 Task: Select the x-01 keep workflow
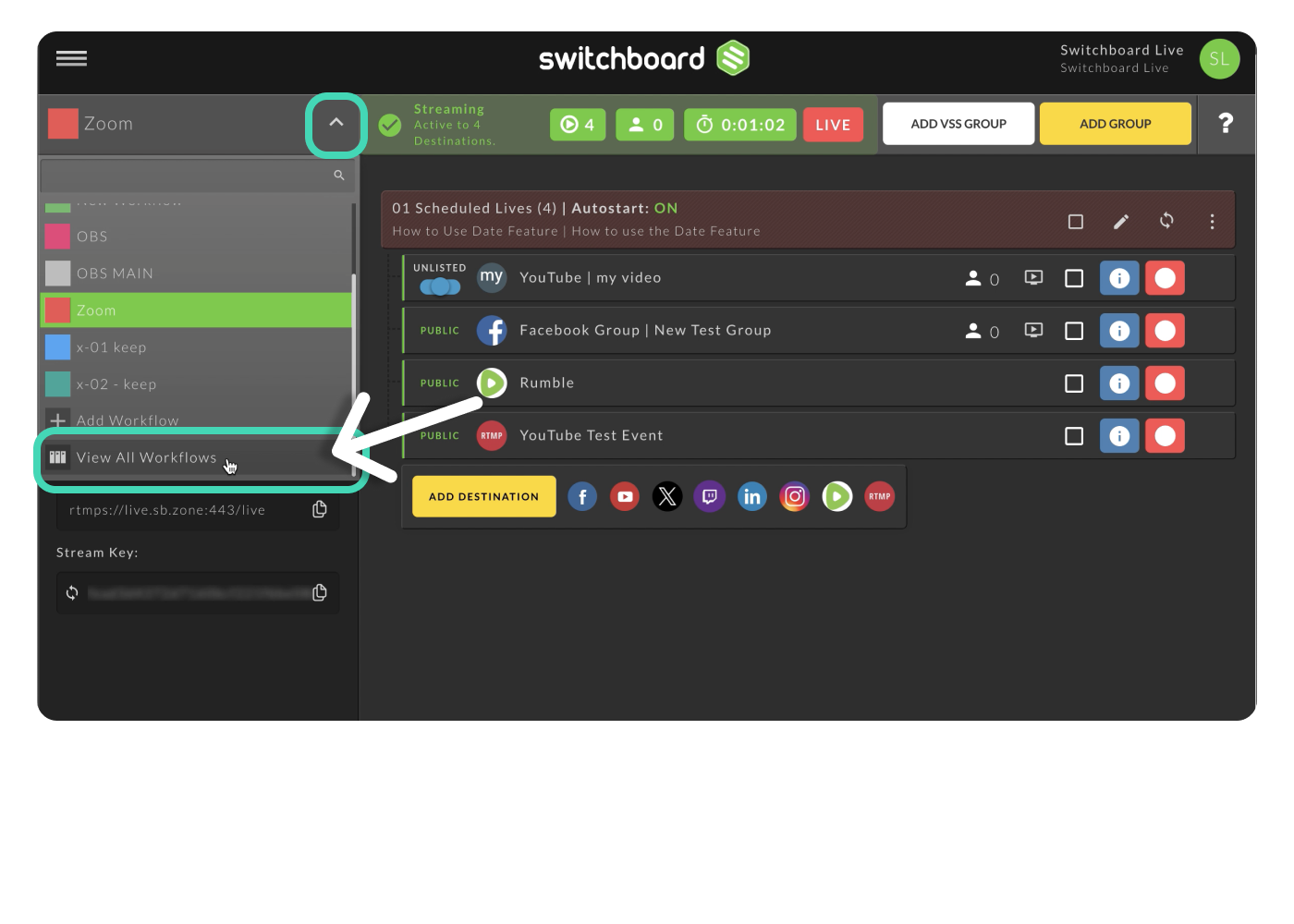point(196,347)
